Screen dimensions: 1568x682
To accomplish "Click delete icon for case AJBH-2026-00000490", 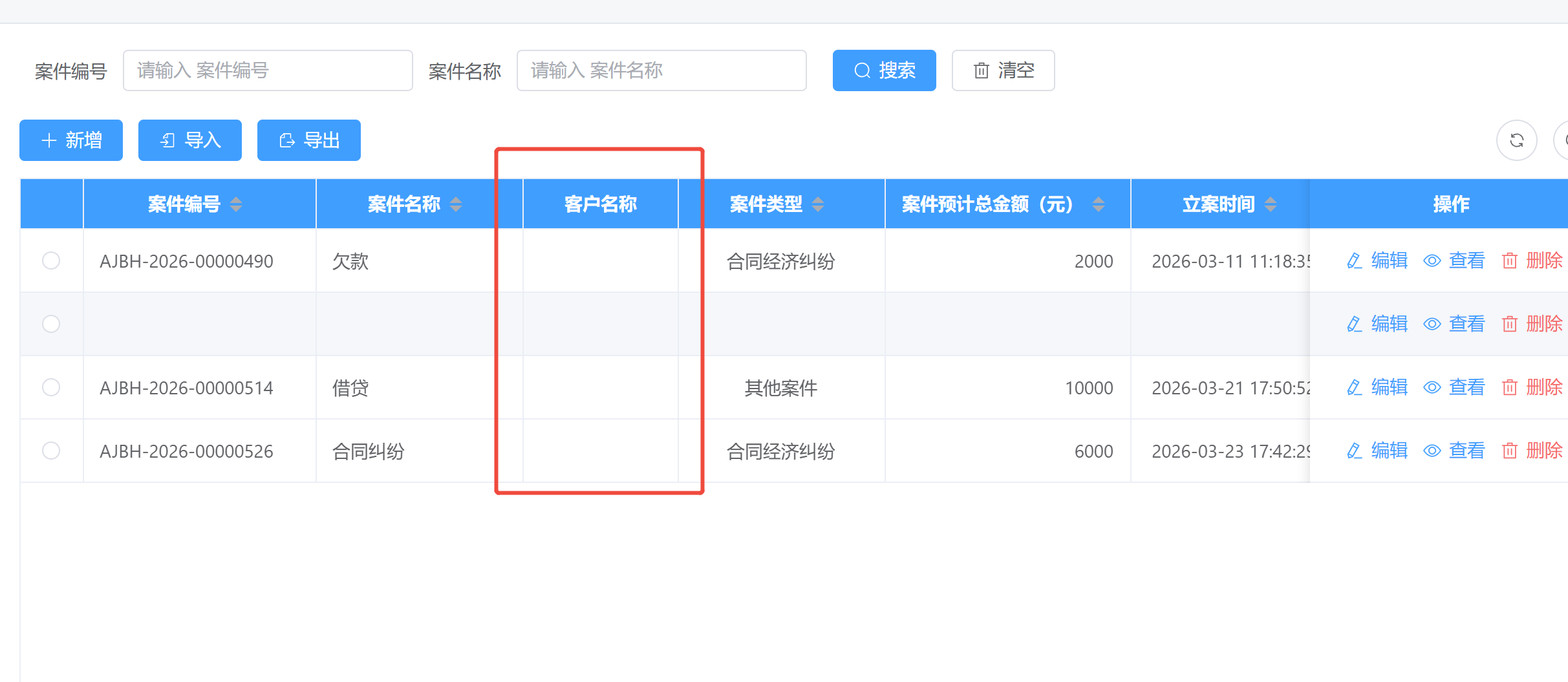I will pyautogui.click(x=1509, y=261).
